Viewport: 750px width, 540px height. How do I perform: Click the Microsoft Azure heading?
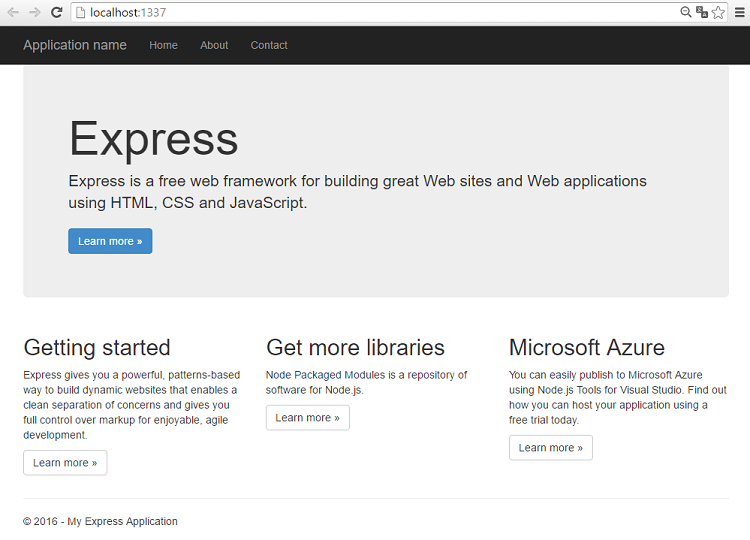[586, 348]
